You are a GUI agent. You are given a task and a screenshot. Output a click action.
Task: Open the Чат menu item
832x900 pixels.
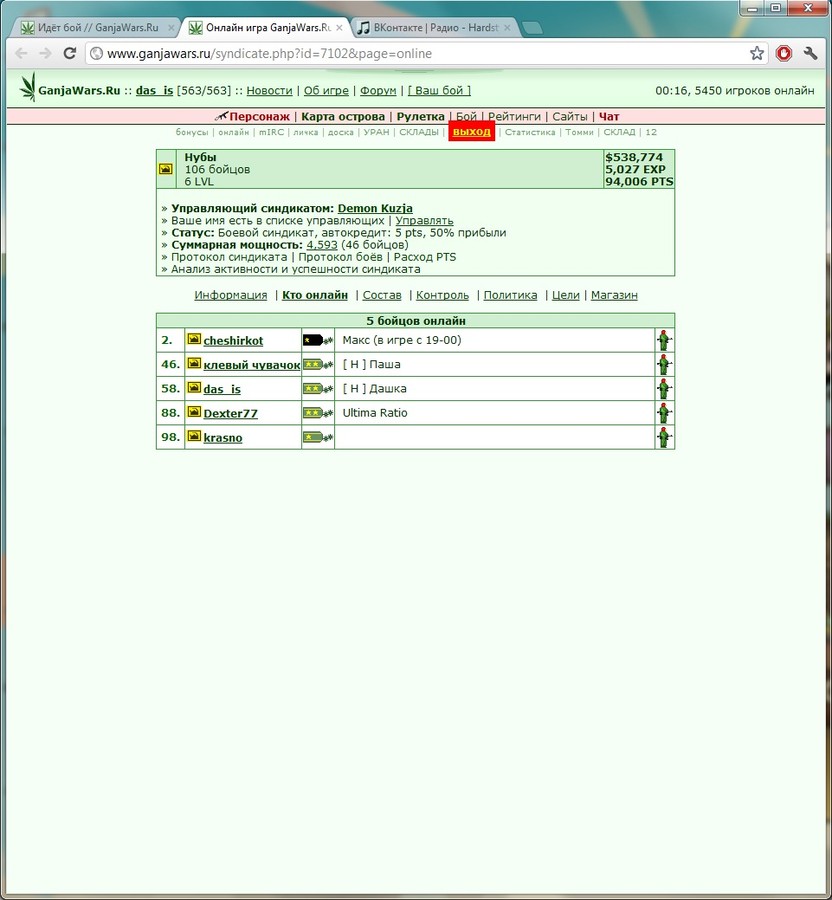[609, 117]
